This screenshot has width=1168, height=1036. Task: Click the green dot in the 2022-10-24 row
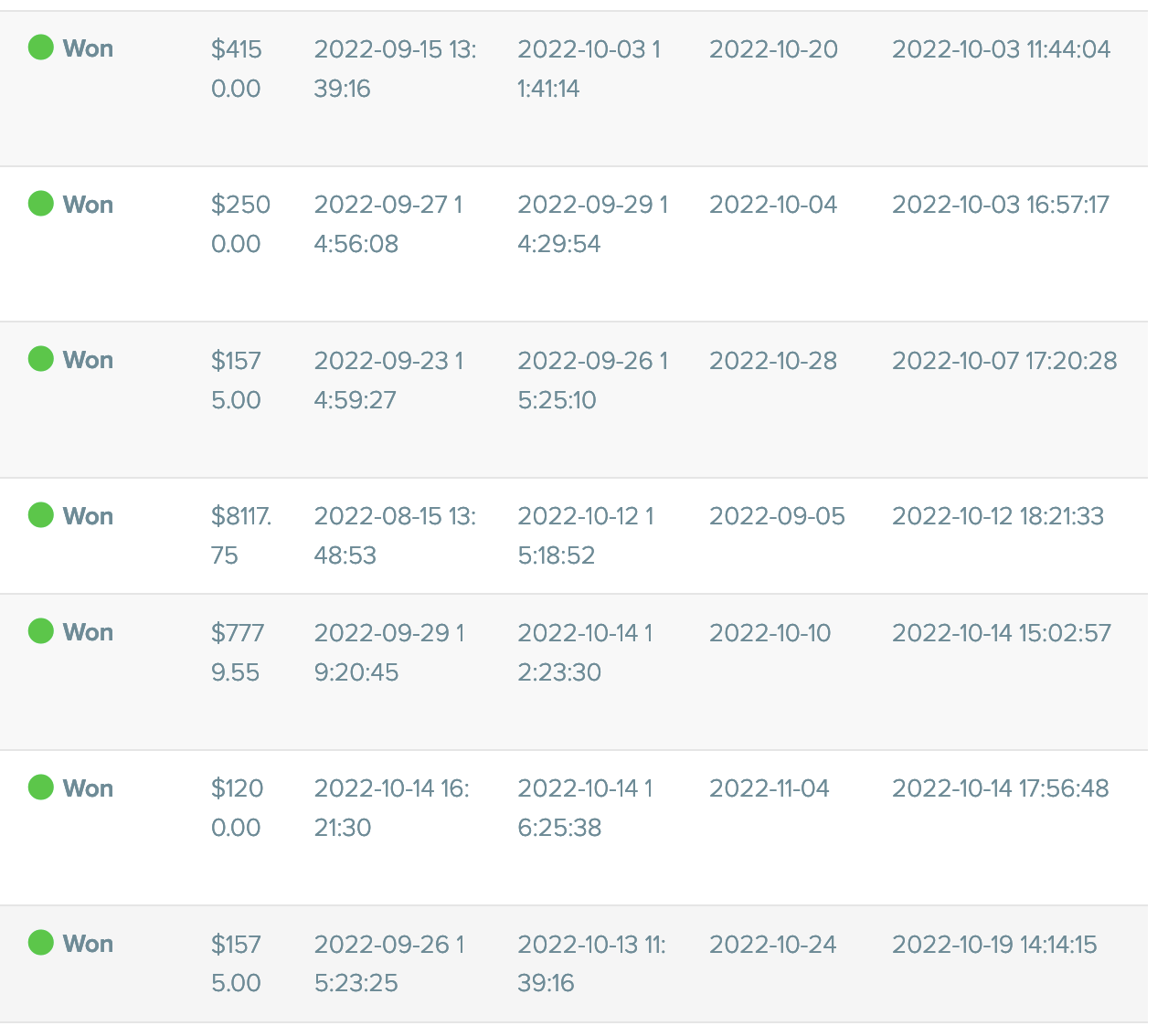[41, 942]
